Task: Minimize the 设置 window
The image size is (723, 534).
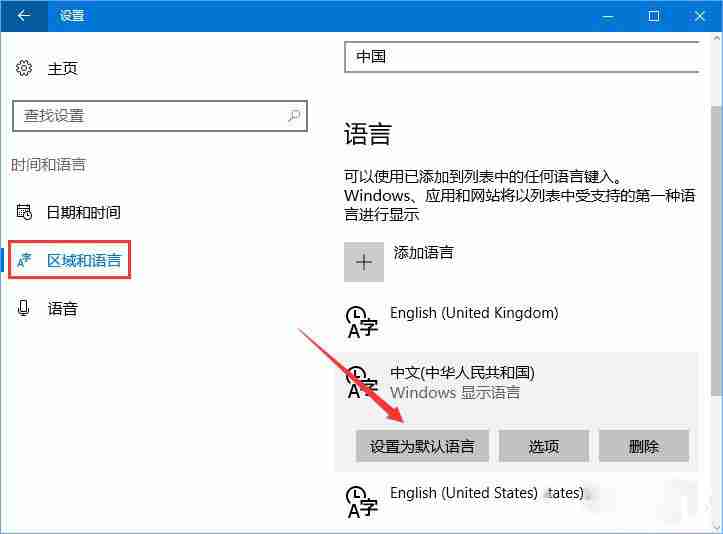Action: pyautogui.click(x=608, y=17)
